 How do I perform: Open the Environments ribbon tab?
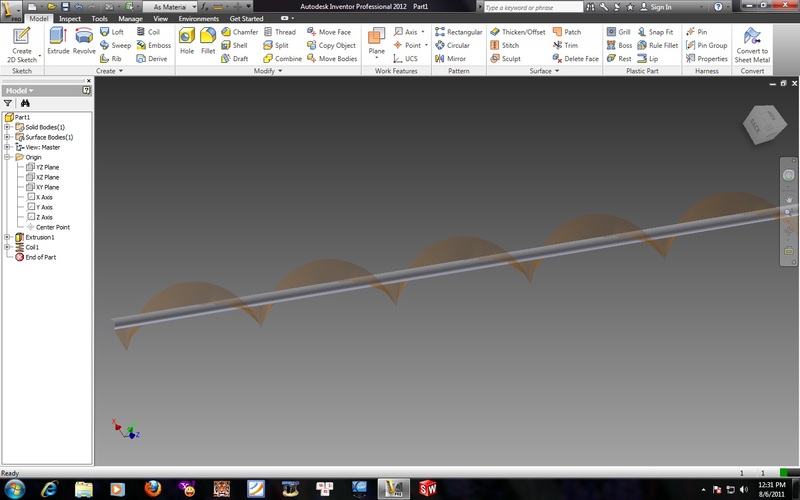tap(198, 18)
